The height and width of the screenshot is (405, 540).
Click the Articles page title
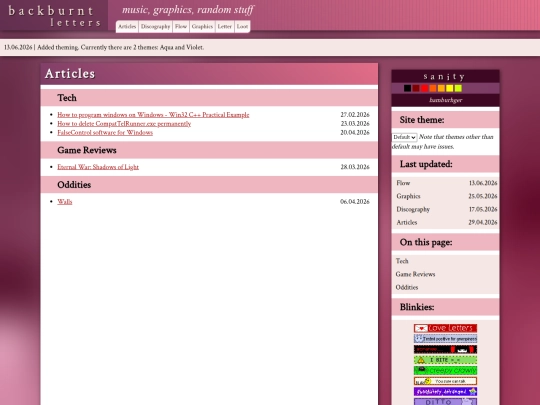coord(70,74)
